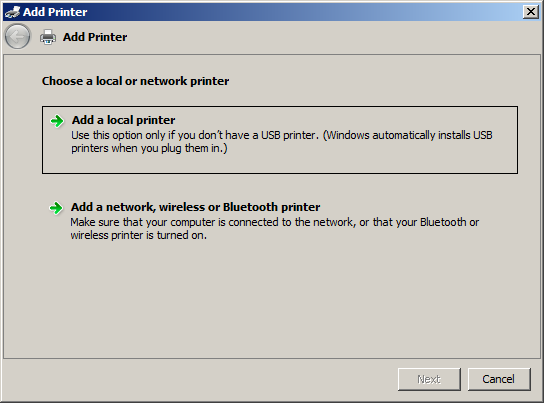Click blank area below the network option
This screenshot has height=403, width=544.
click(271, 298)
